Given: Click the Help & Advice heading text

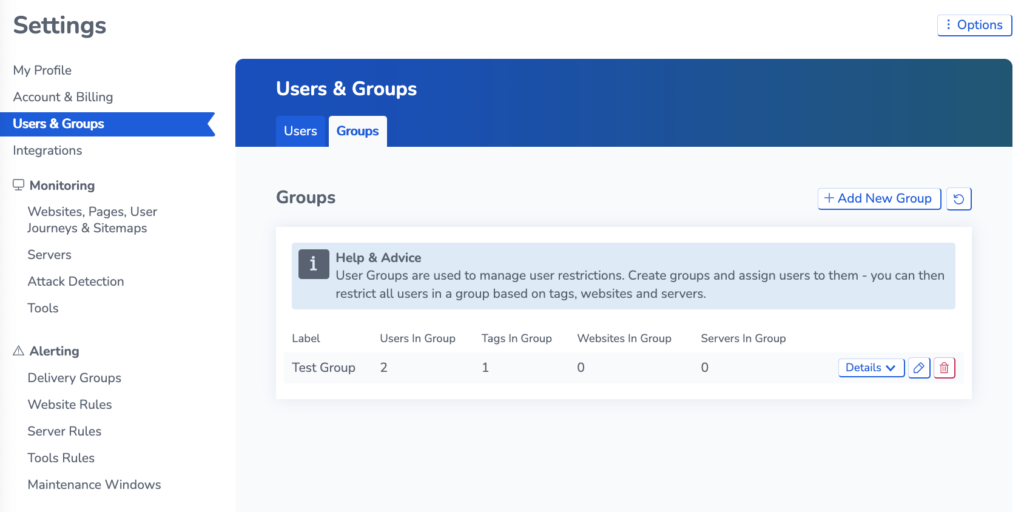Looking at the screenshot, I should point(379,258).
